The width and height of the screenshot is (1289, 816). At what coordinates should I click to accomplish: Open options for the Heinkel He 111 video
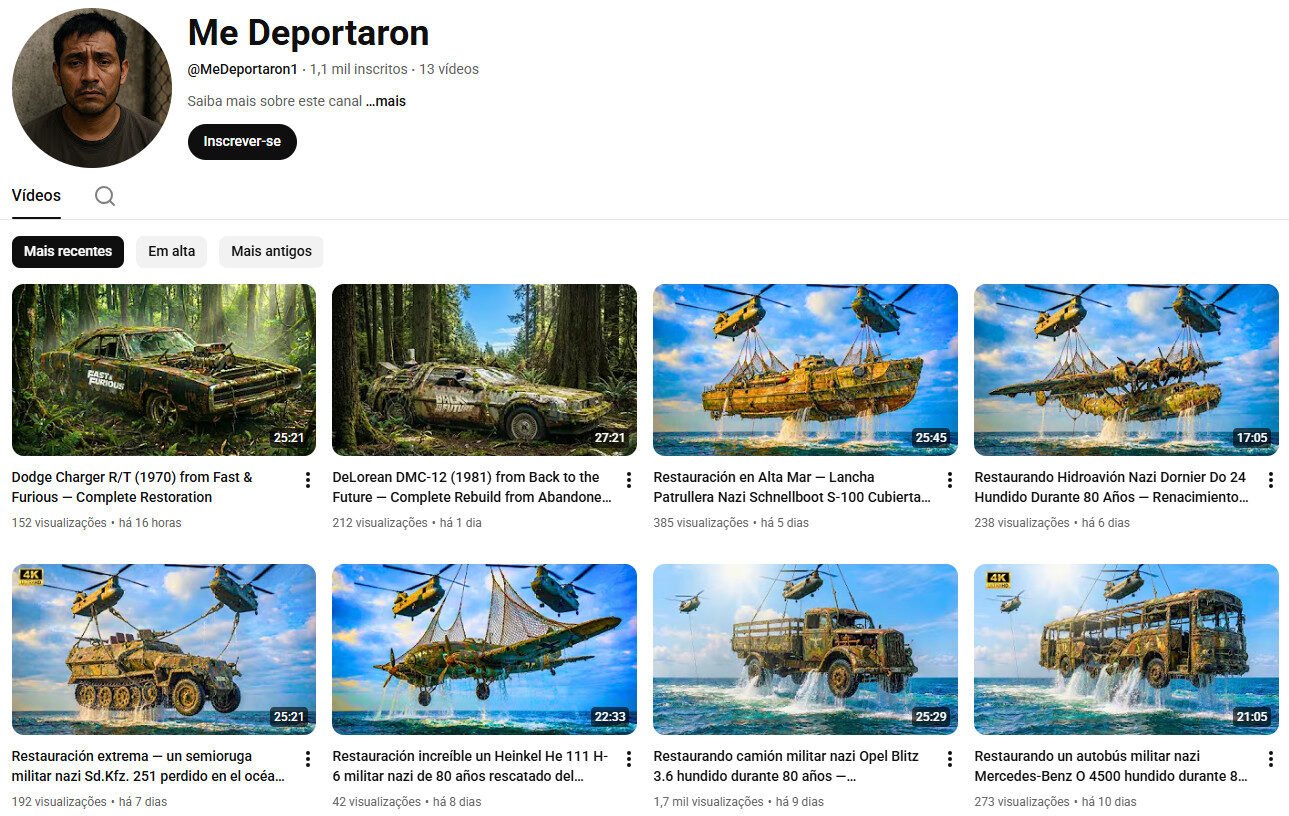(628, 759)
